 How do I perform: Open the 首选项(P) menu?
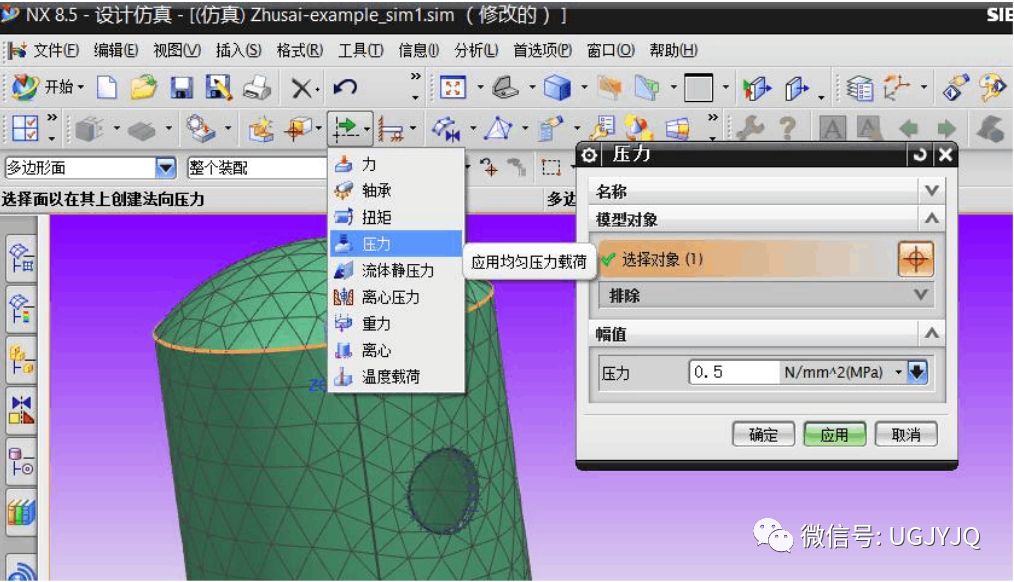(542, 50)
